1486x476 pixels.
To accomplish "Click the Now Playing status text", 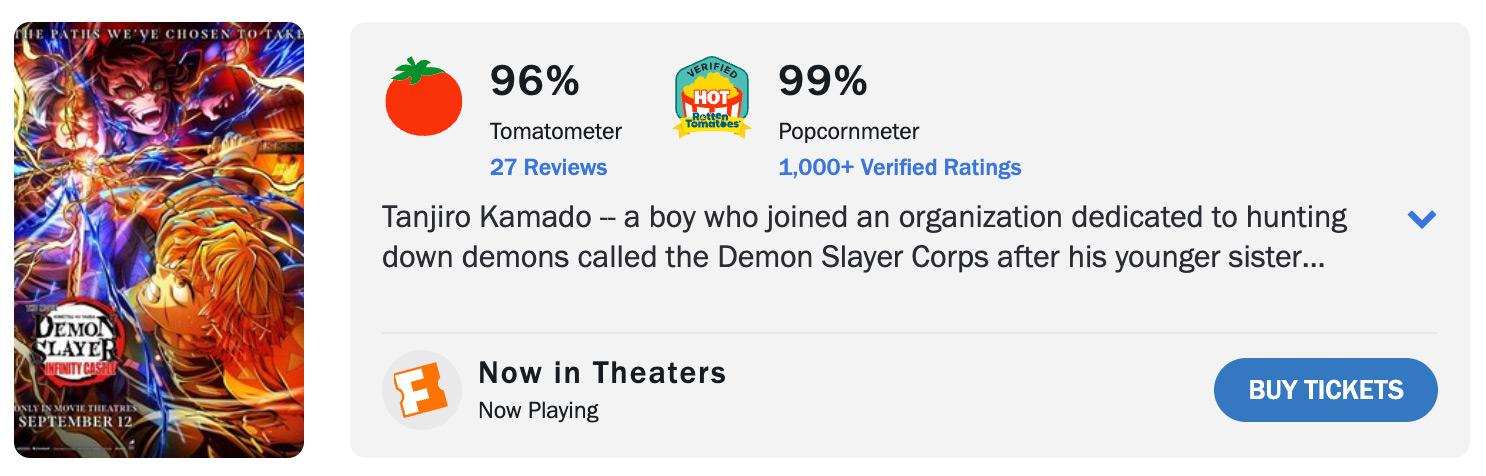I will (538, 410).
